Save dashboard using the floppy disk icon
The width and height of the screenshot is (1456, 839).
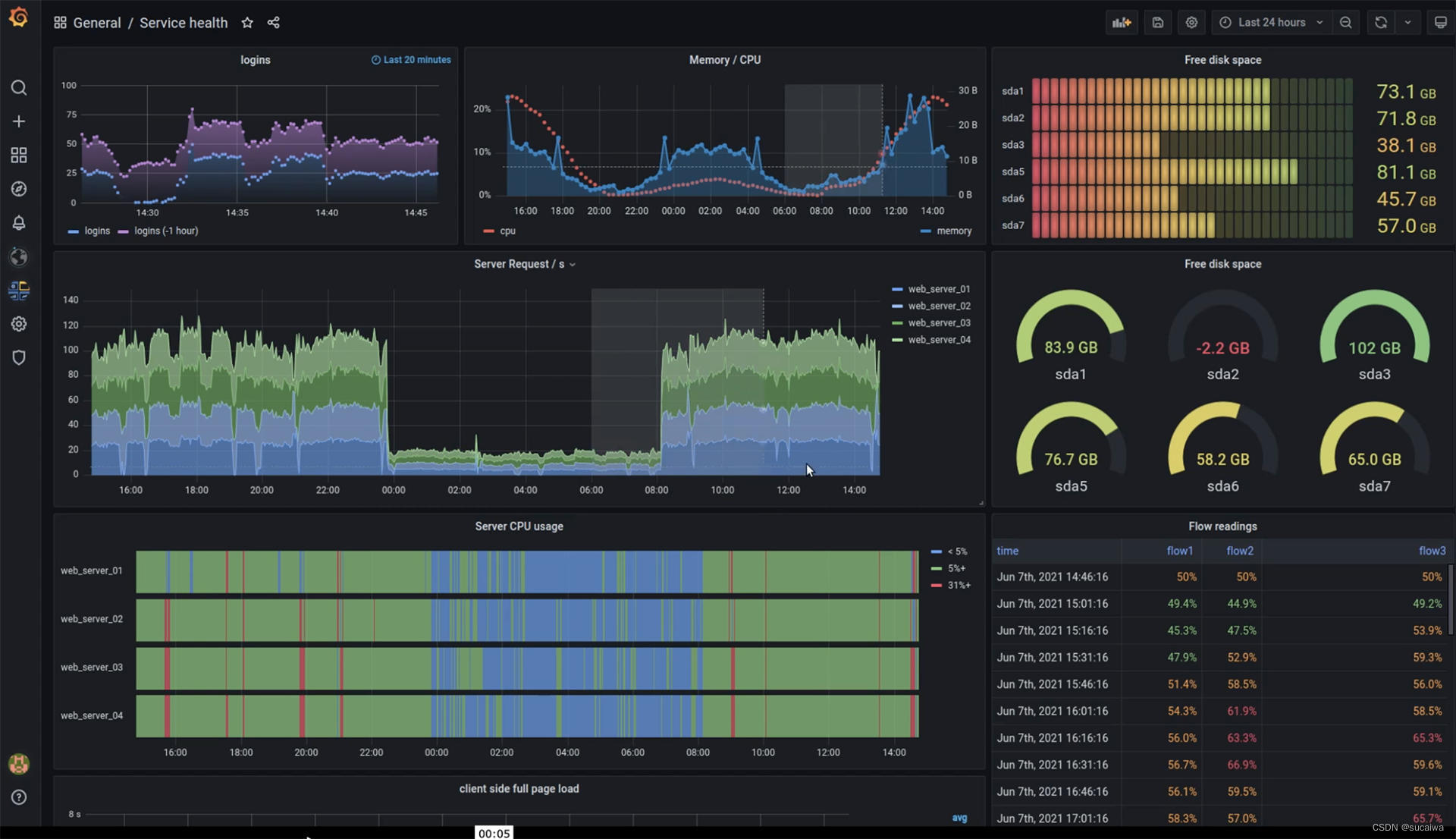coord(1157,23)
